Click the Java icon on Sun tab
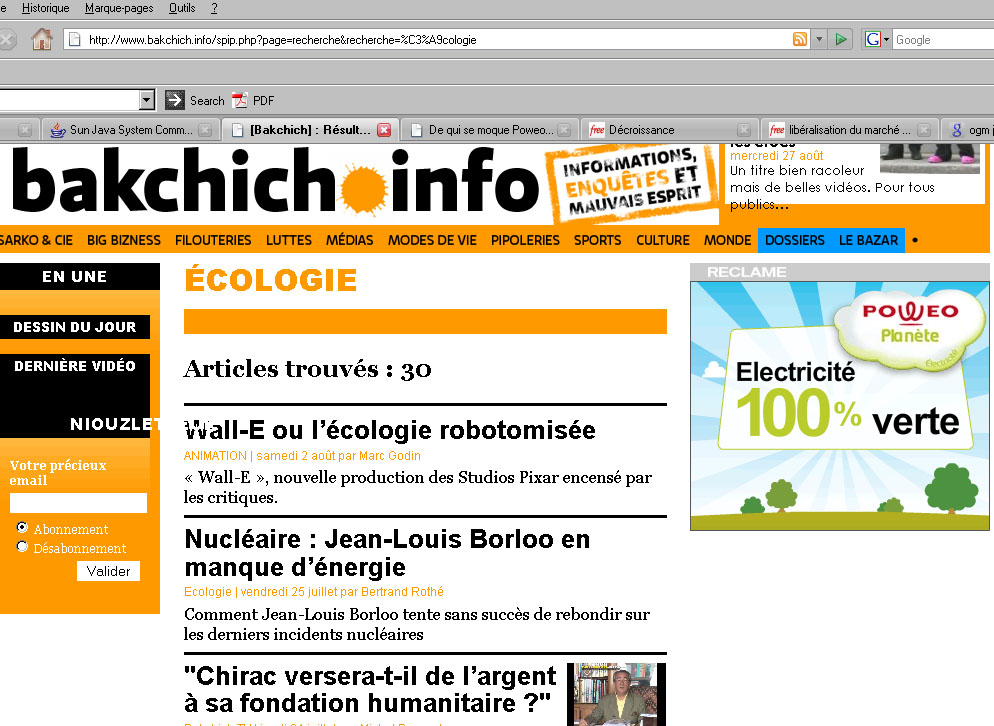The image size is (994, 726). (58, 130)
